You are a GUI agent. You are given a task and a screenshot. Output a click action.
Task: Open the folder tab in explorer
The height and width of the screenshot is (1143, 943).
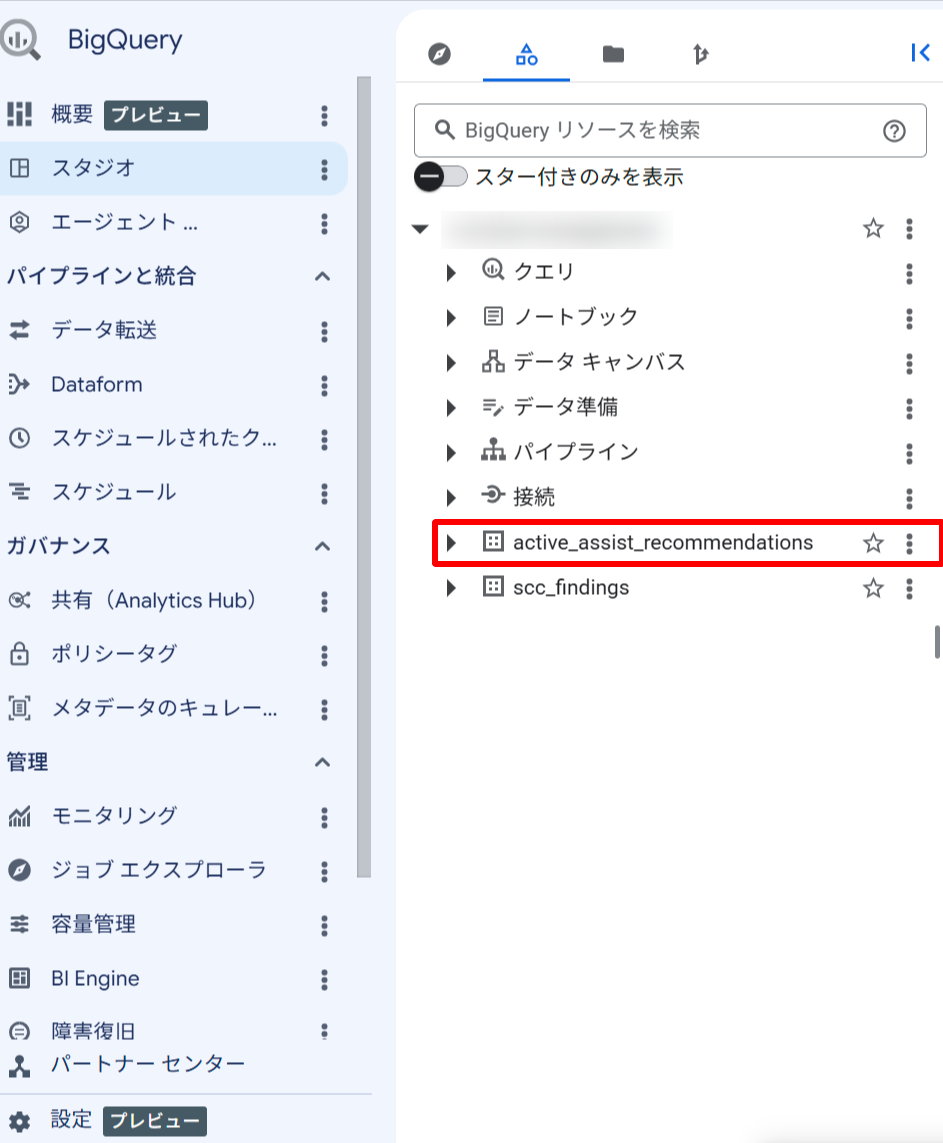point(614,54)
